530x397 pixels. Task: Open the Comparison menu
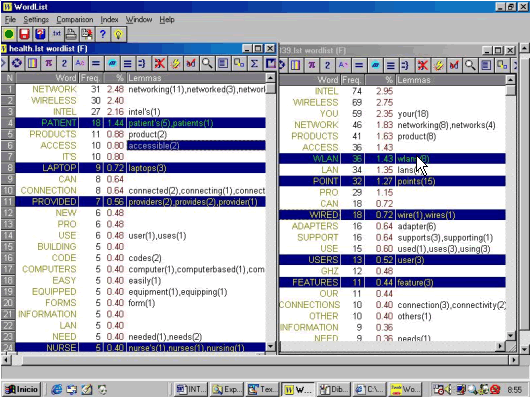[75, 20]
